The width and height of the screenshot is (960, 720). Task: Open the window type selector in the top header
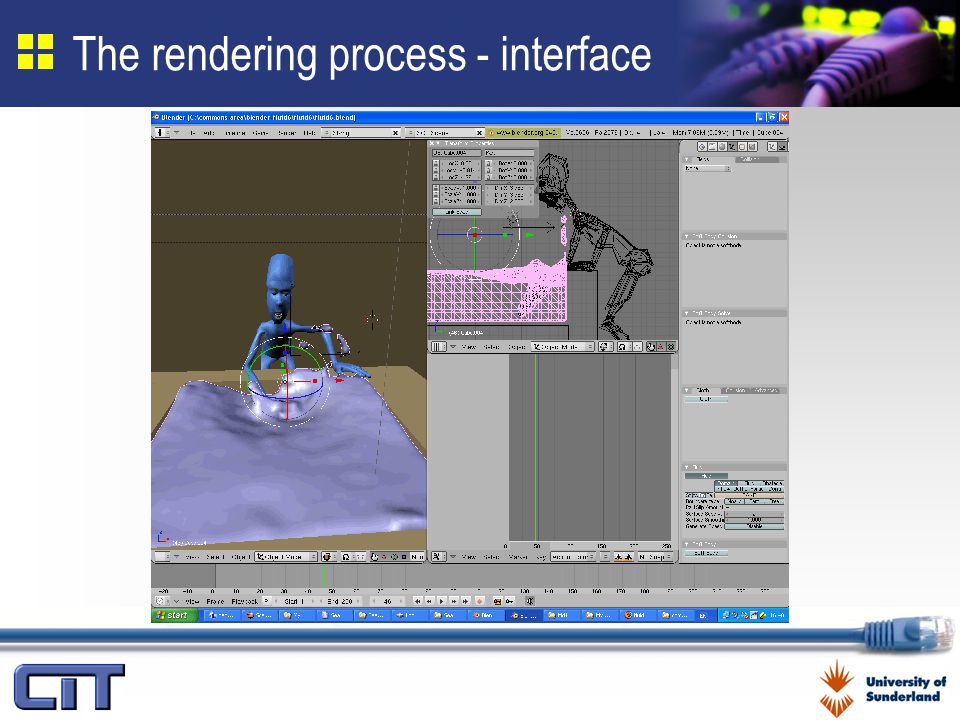(162, 132)
